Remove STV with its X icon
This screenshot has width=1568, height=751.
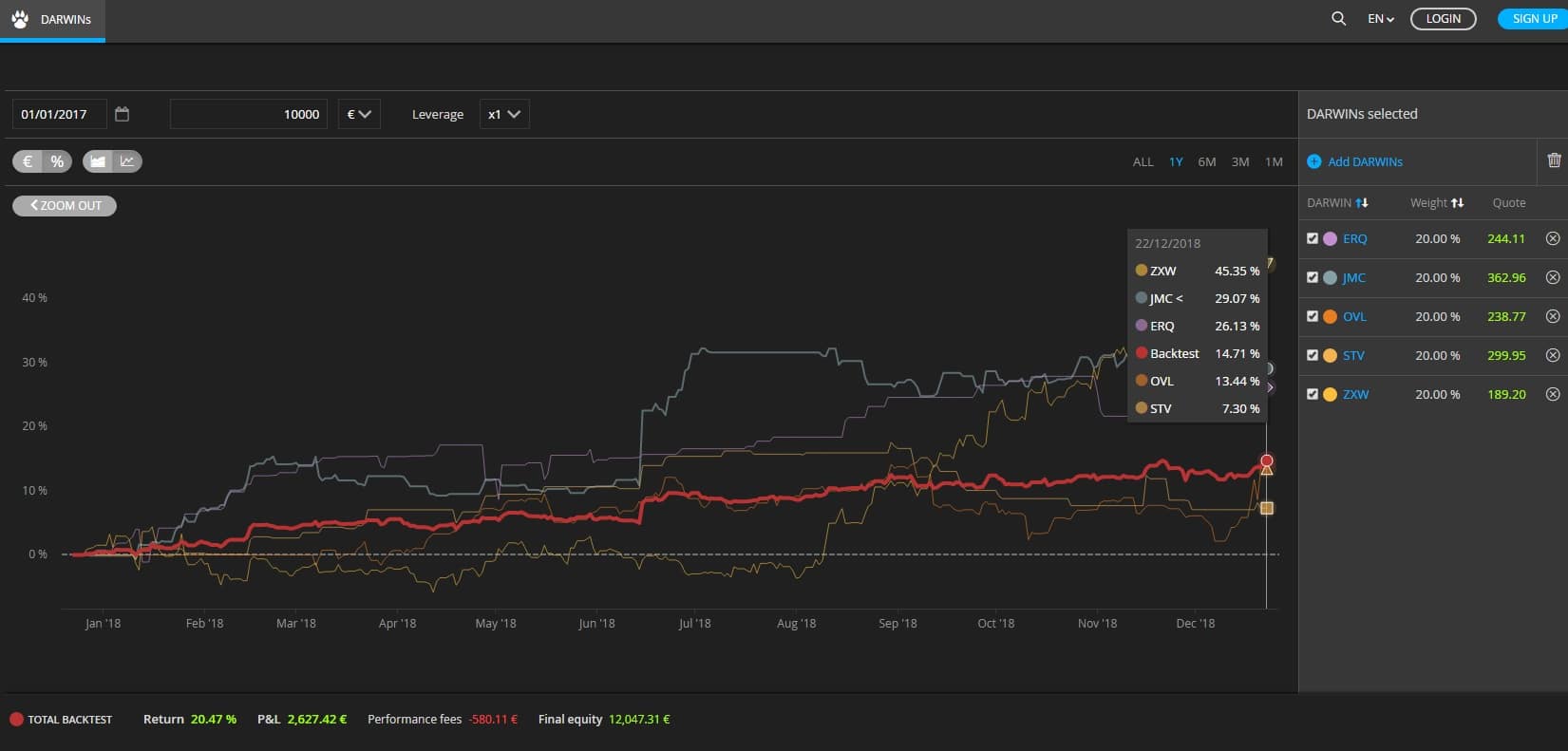pyautogui.click(x=1553, y=355)
